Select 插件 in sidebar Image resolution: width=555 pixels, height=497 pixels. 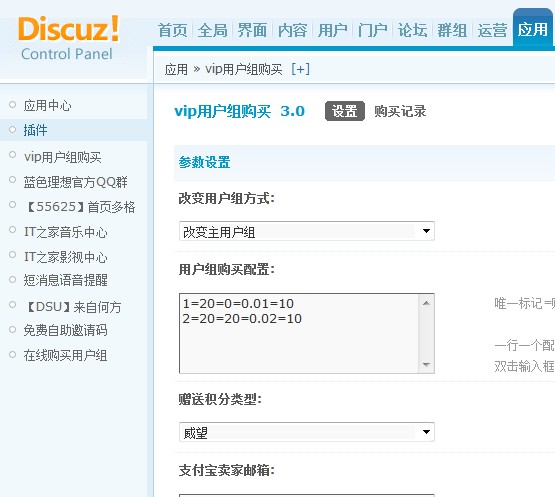(35, 130)
